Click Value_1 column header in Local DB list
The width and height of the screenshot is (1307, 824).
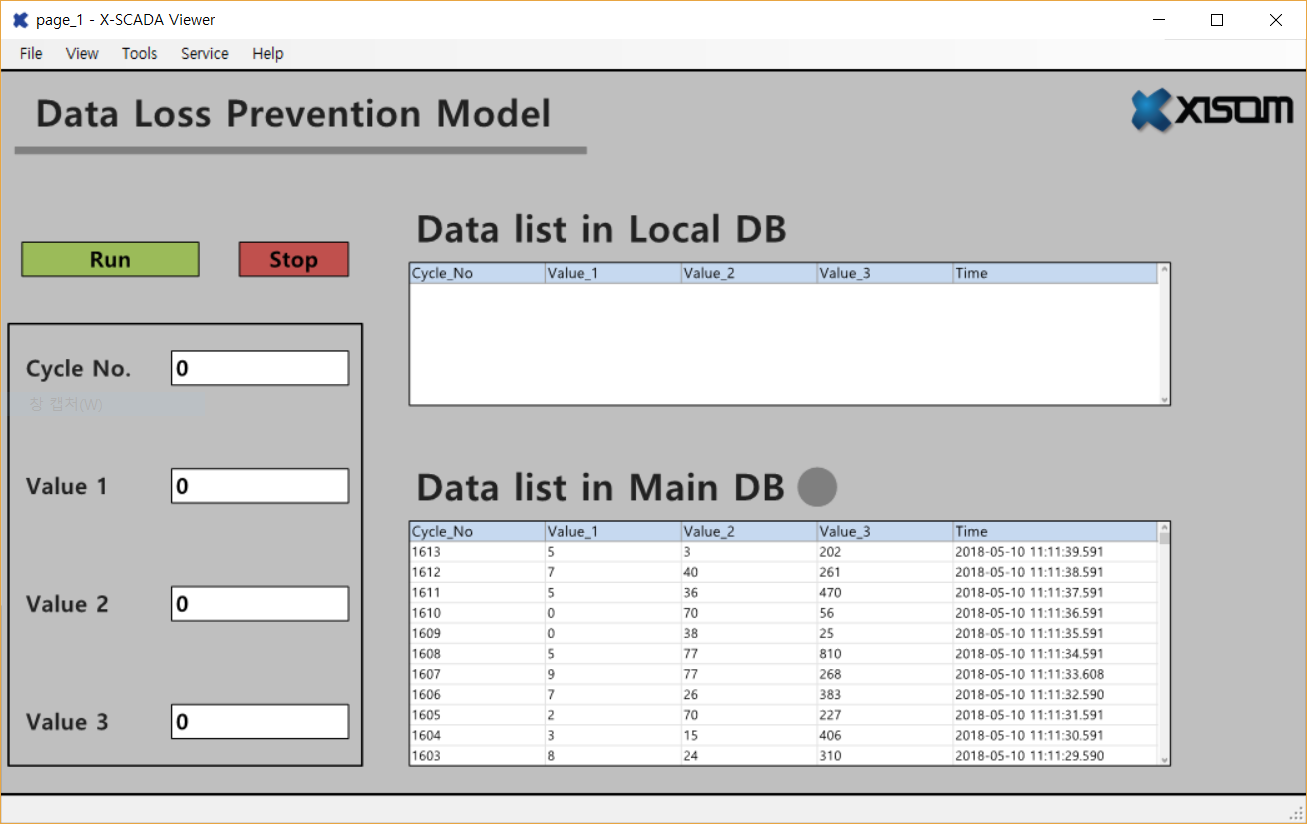tap(613, 273)
